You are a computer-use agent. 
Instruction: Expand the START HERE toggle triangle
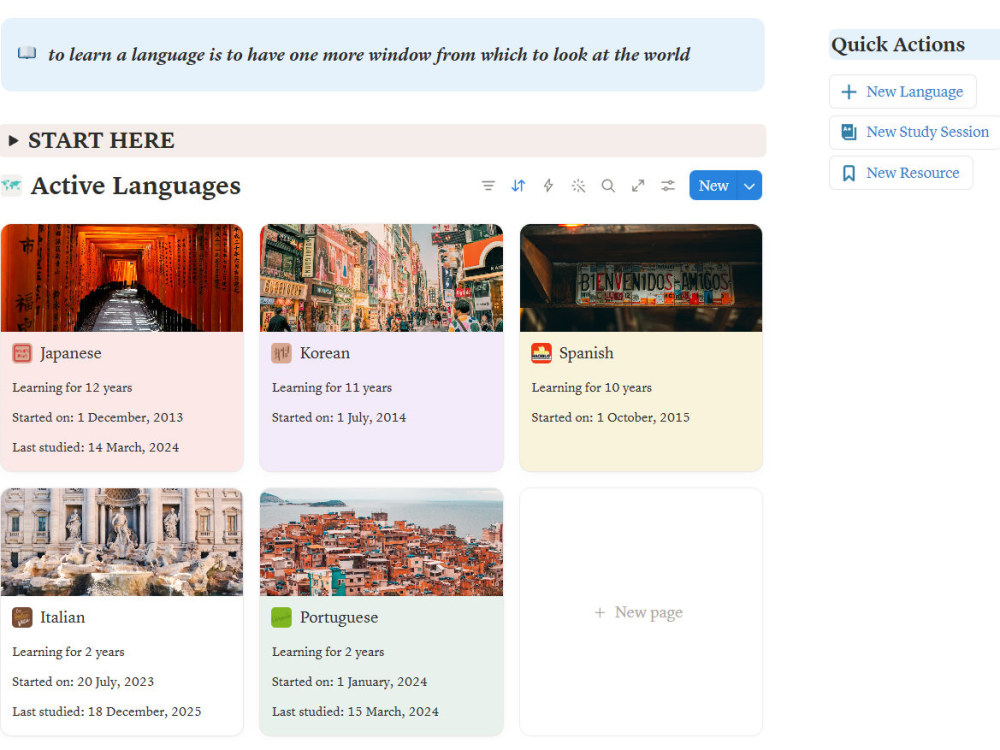tap(13, 140)
